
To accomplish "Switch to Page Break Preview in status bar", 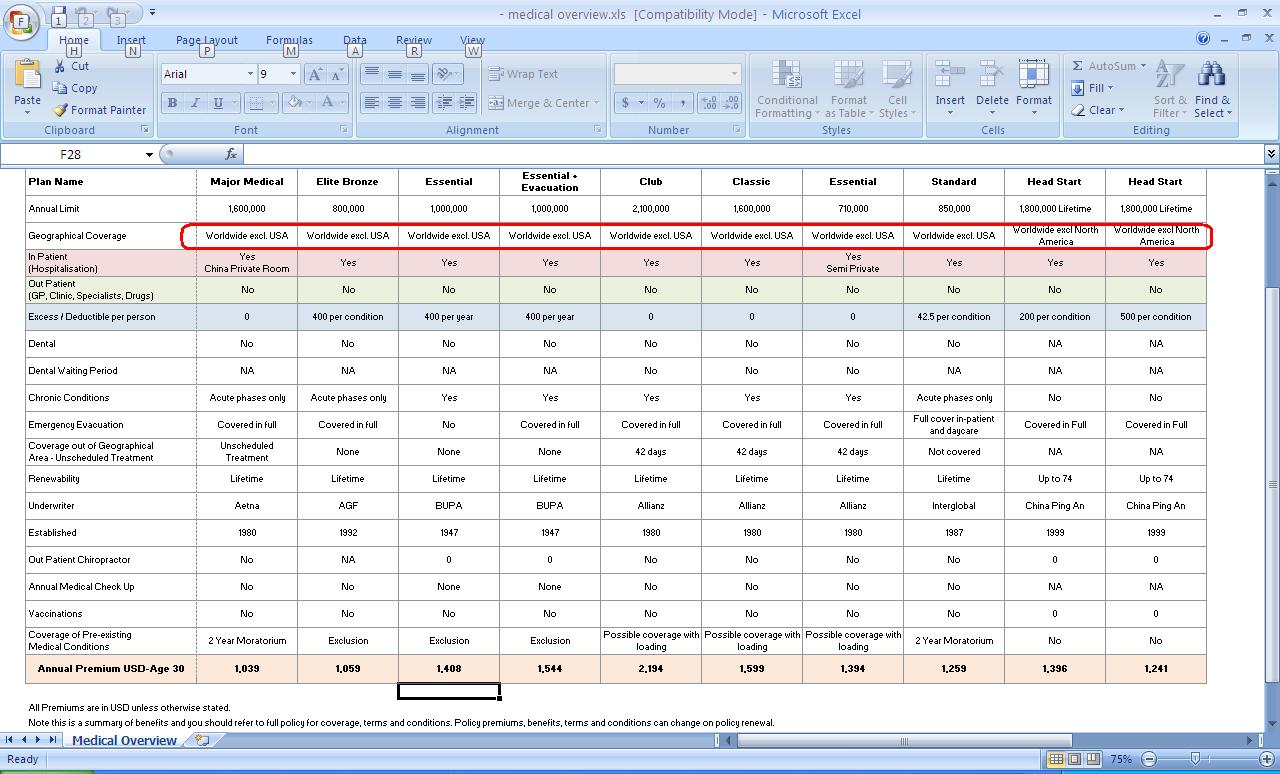I will click(x=1093, y=759).
